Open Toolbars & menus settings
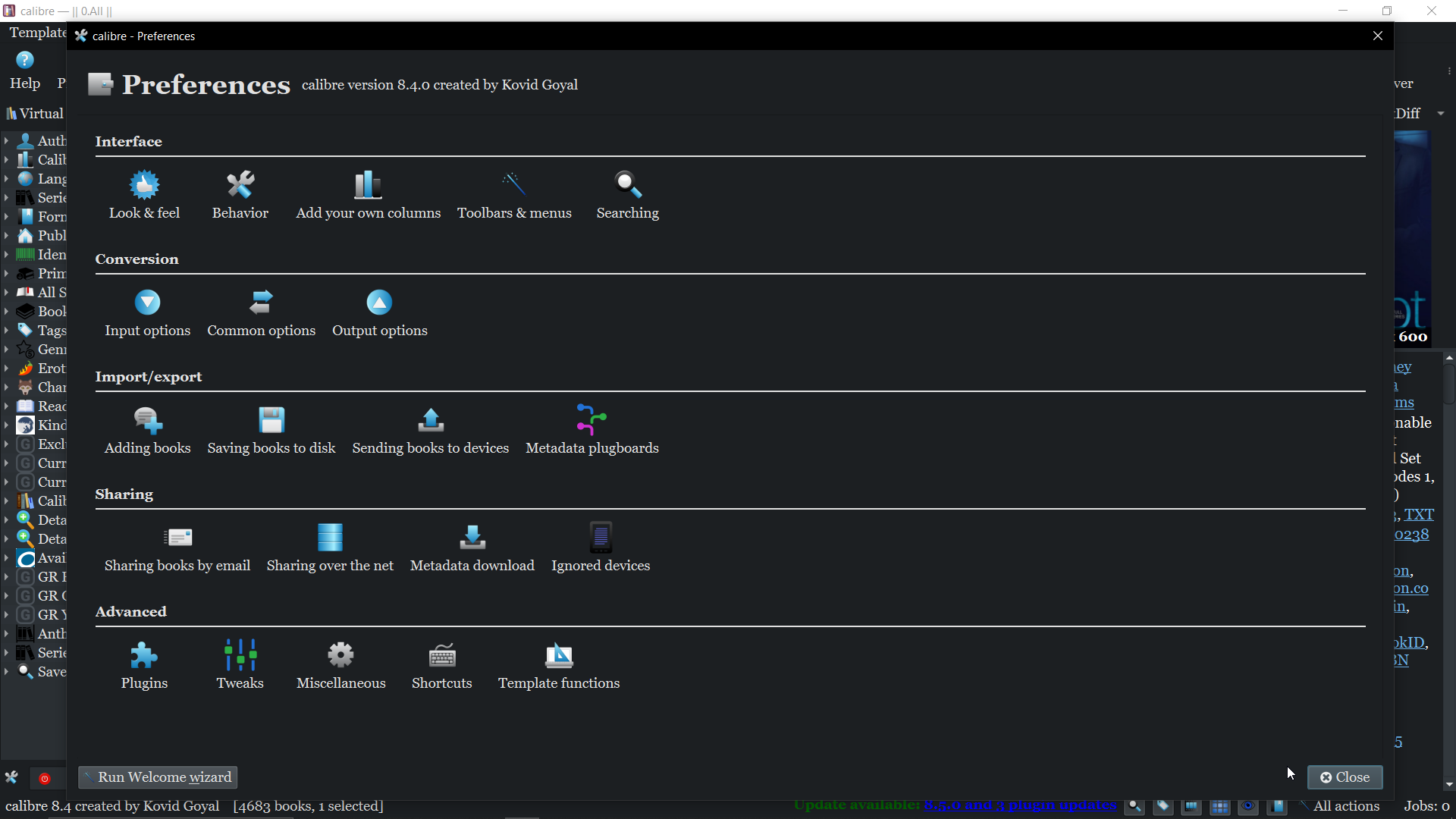1456x819 pixels. click(x=514, y=196)
